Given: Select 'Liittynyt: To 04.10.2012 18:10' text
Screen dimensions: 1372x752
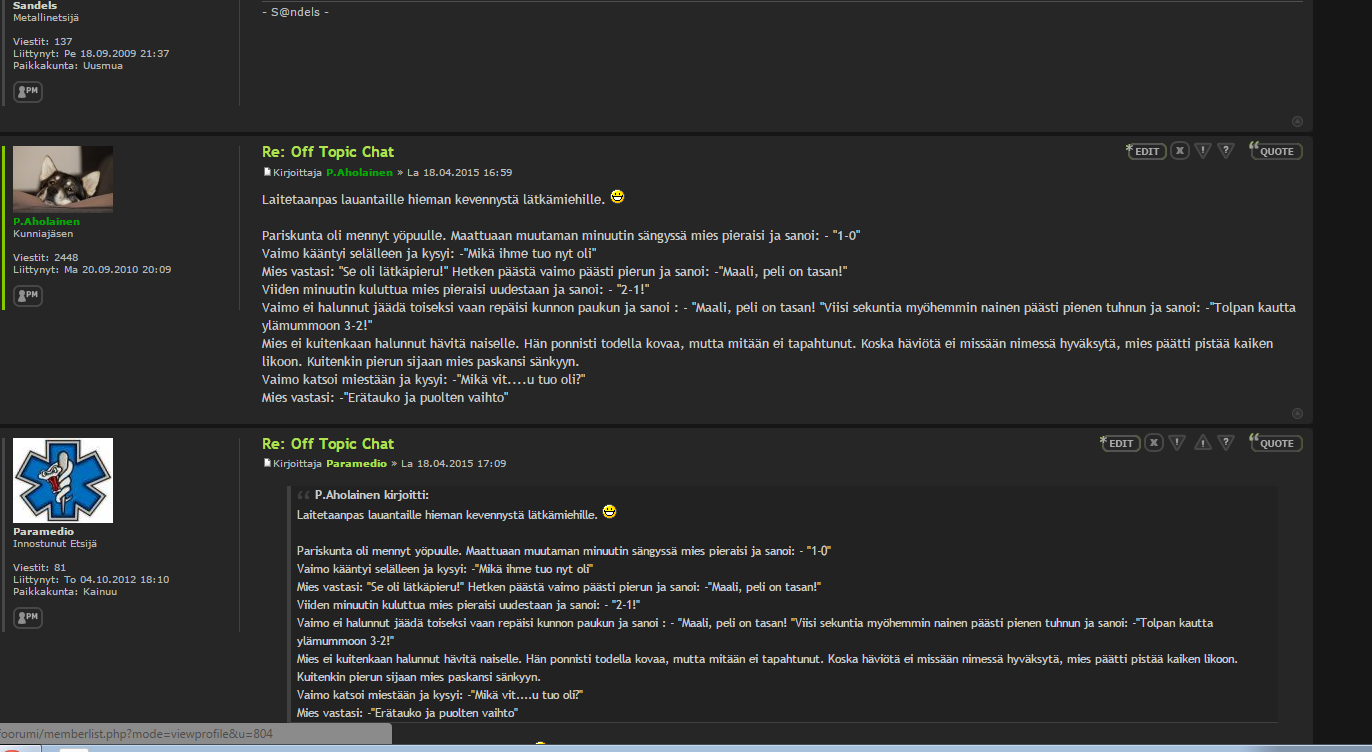Looking at the screenshot, I should point(91,580).
